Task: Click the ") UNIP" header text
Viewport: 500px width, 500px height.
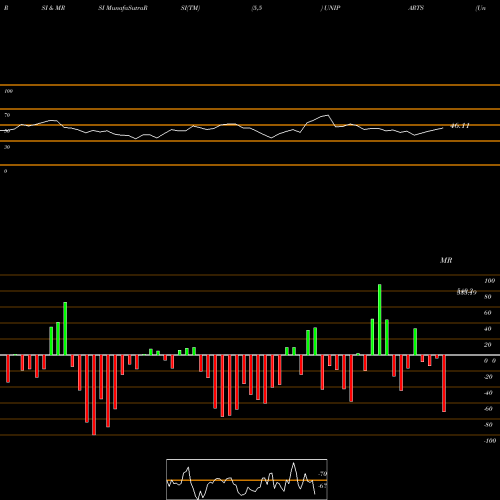Action: click(x=330, y=8)
